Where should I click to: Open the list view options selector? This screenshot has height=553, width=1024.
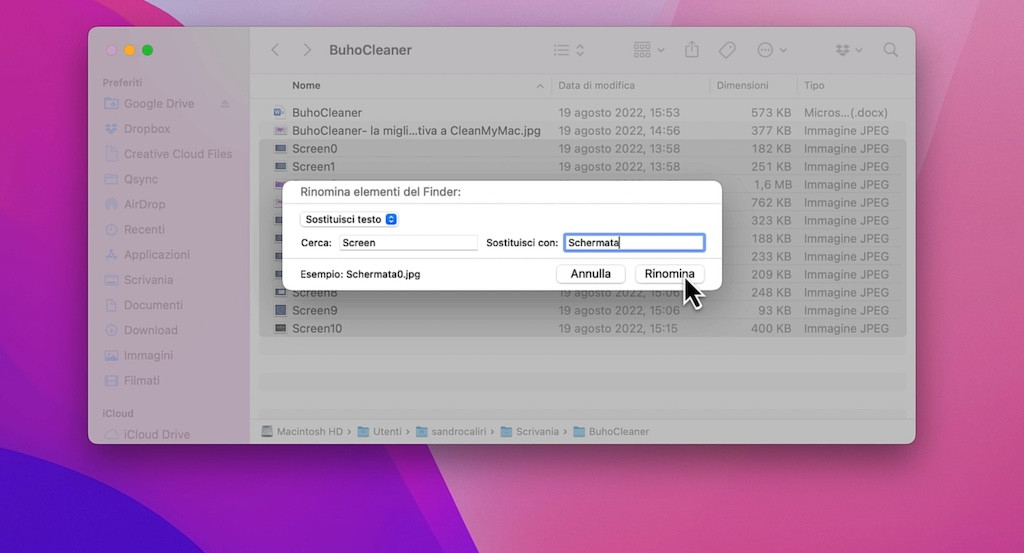tap(568, 50)
